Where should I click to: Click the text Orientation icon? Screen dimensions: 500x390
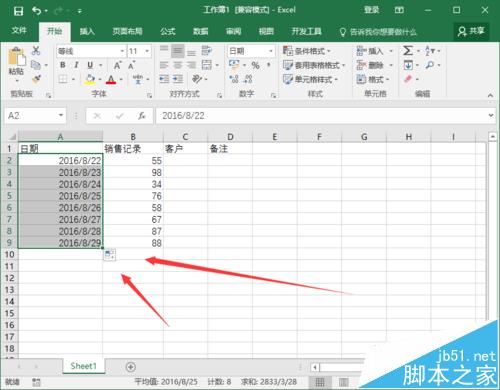pyautogui.click(x=197, y=79)
